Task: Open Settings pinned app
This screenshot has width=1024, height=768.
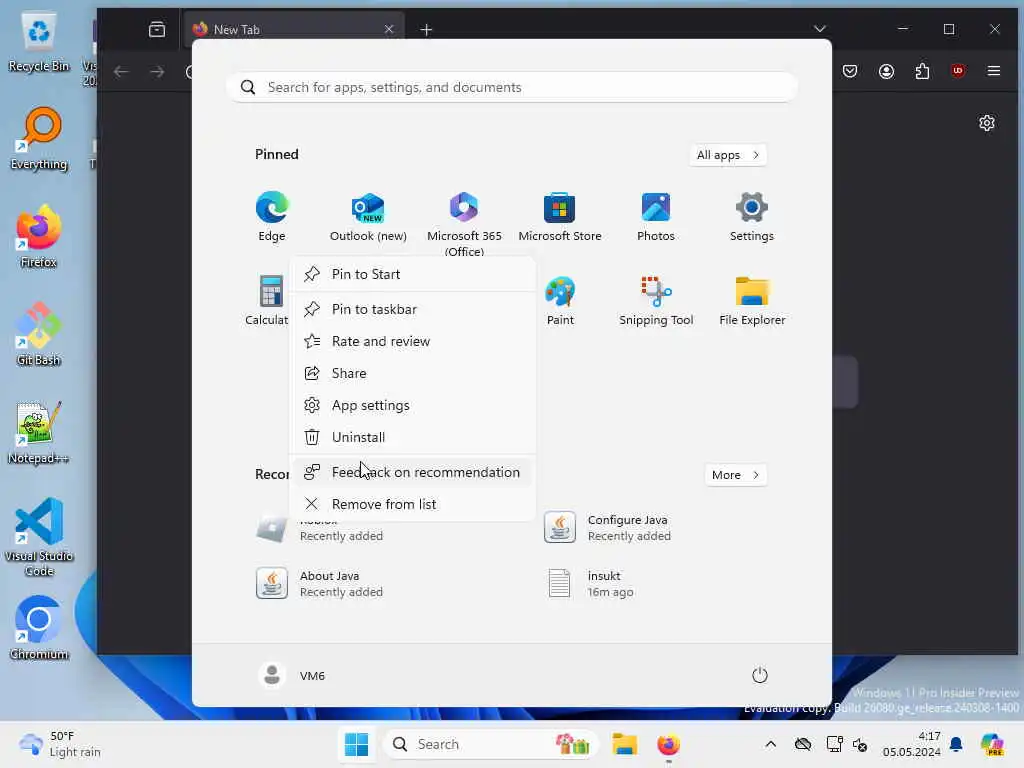Action: point(752,216)
